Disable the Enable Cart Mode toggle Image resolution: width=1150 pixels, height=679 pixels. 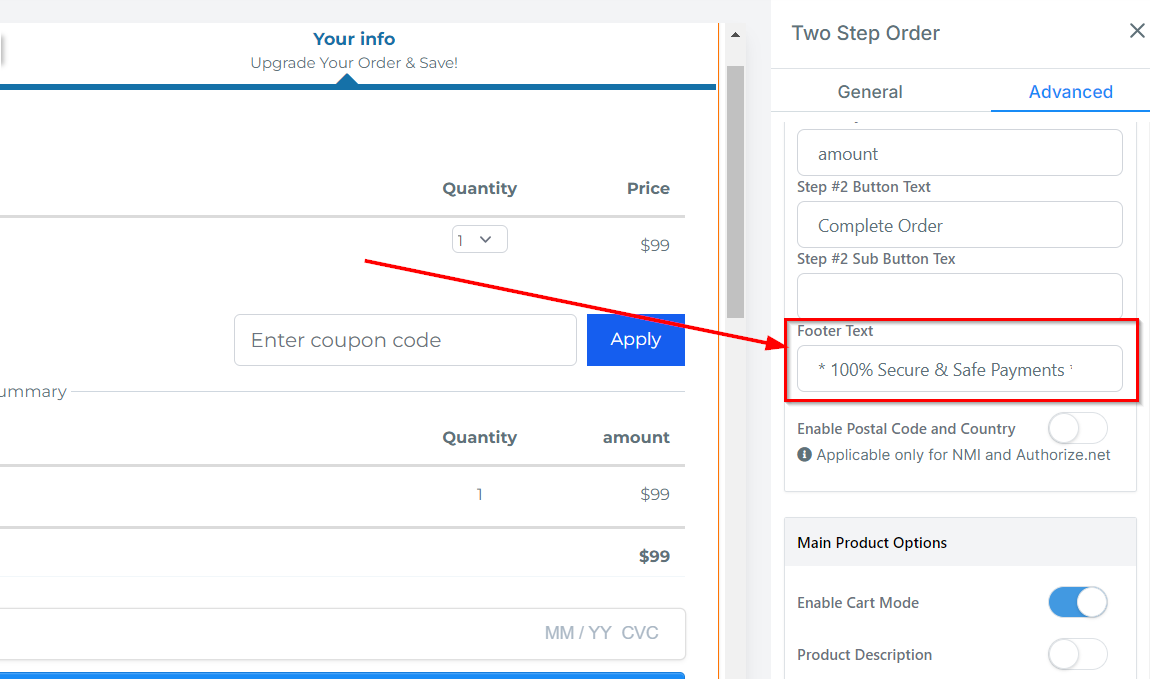(x=1077, y=603)
